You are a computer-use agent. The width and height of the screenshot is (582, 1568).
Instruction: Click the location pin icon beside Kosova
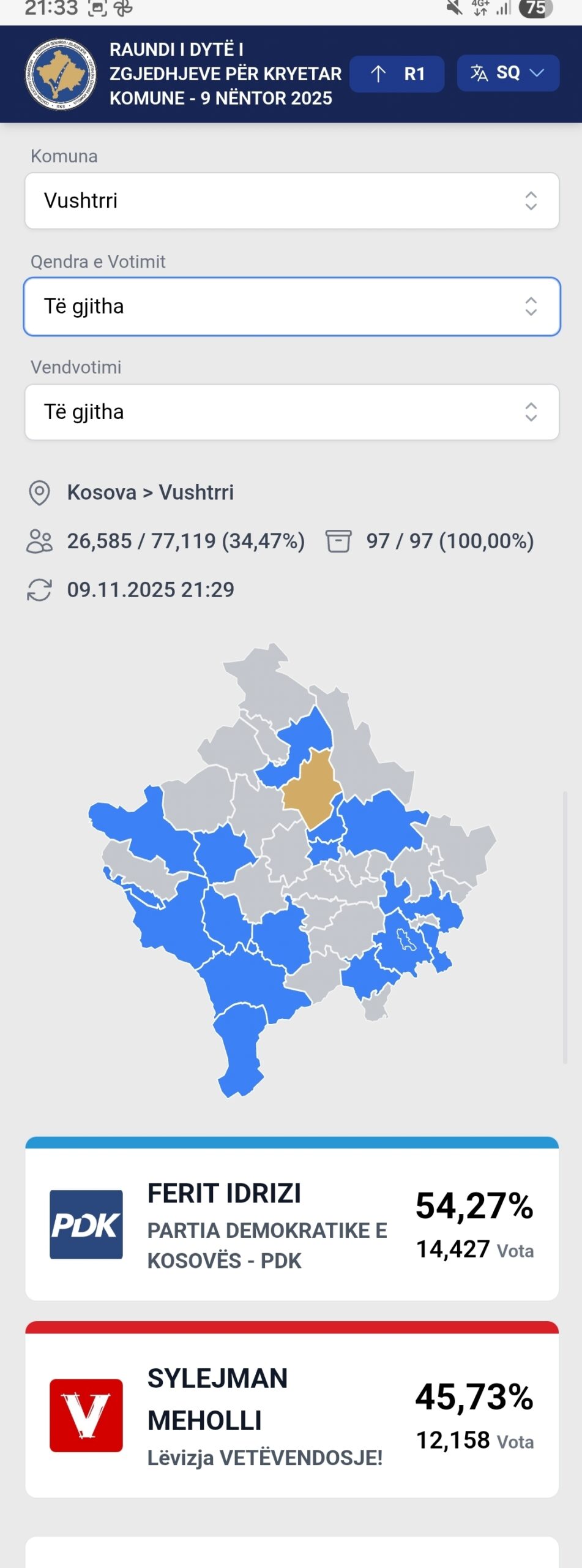(40, 493)
